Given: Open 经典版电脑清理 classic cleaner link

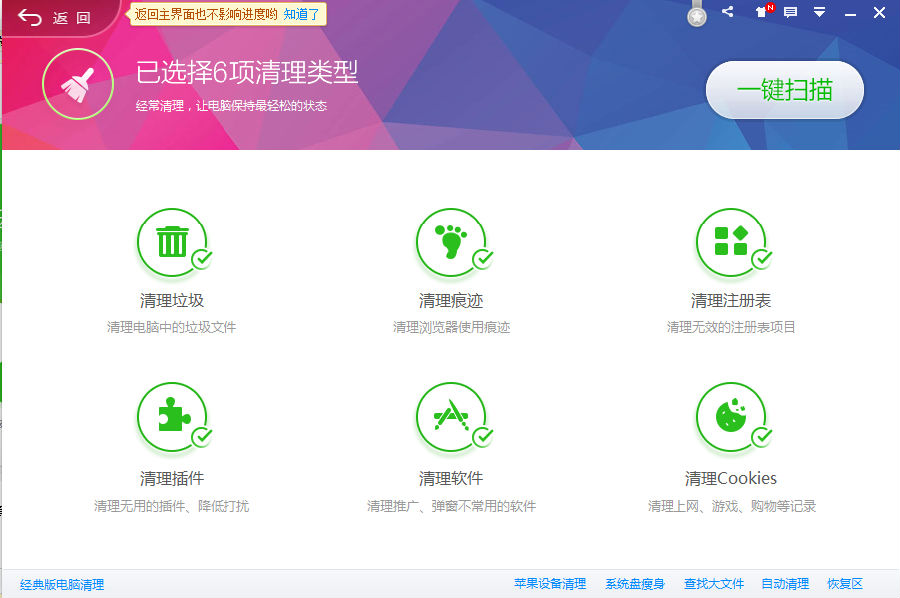Looking at the screenshot, I should click(62, 585).
